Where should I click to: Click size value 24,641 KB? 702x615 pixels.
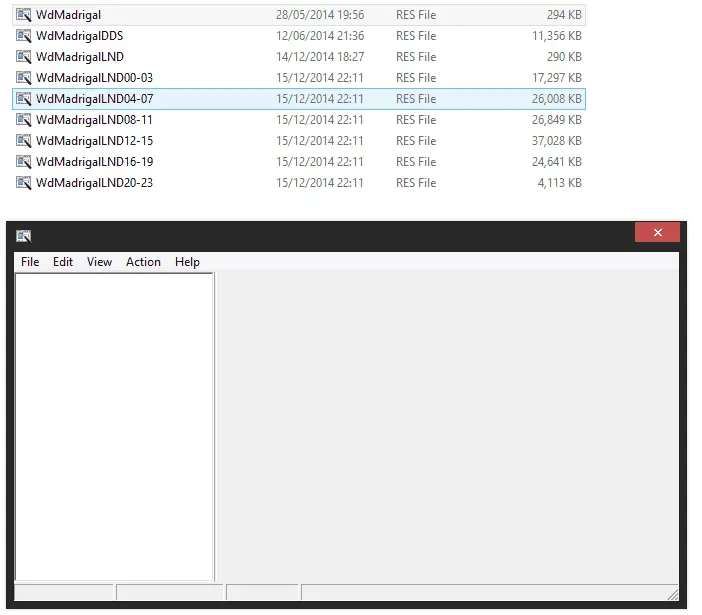coord(557,162)
